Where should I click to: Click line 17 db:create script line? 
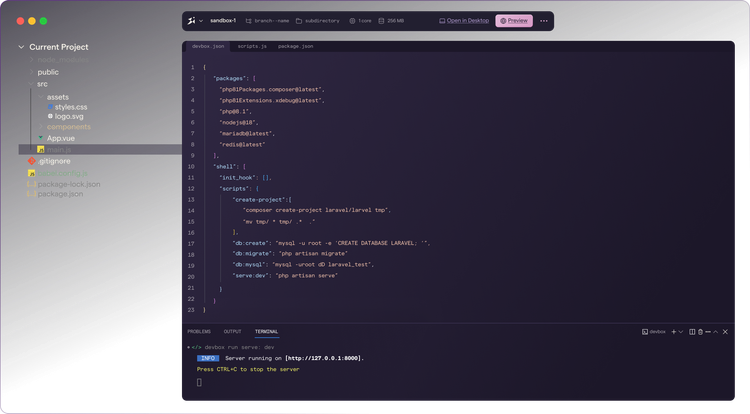pos(331,243)
